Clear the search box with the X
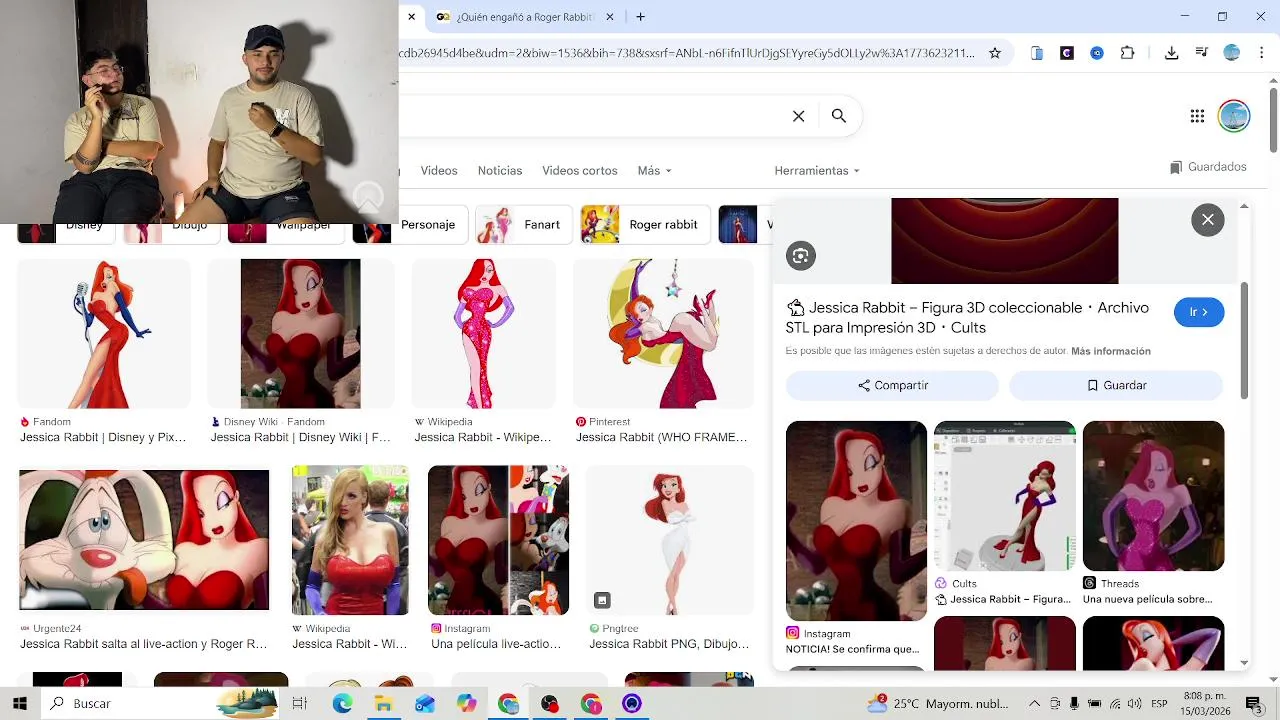 click(x=799, y=116)
